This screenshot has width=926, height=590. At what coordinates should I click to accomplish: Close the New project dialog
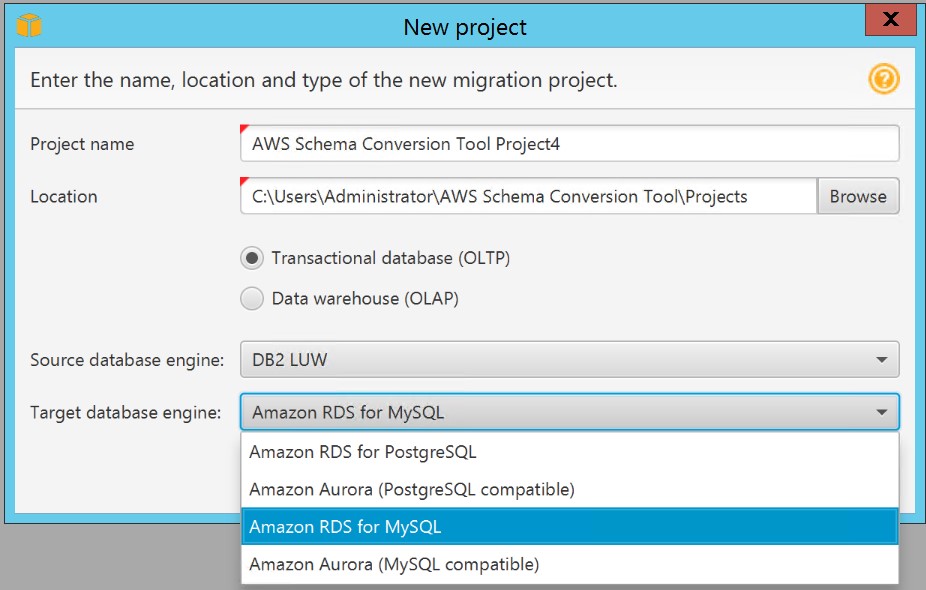(x=891, y=19)
